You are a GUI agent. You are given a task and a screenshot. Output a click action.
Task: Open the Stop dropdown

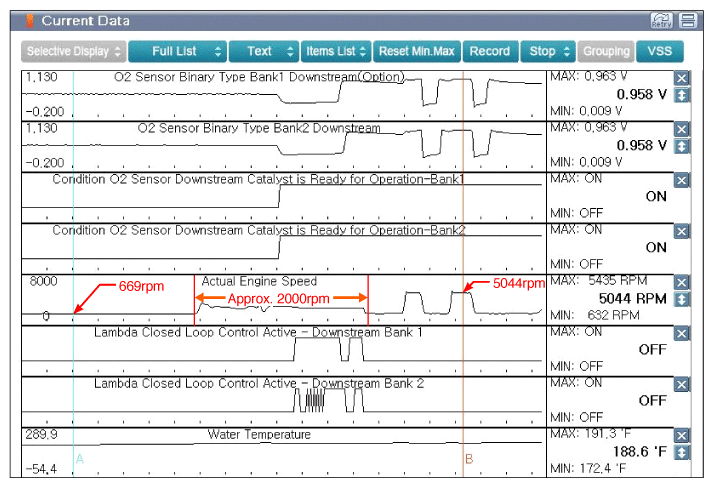point(549,51)
